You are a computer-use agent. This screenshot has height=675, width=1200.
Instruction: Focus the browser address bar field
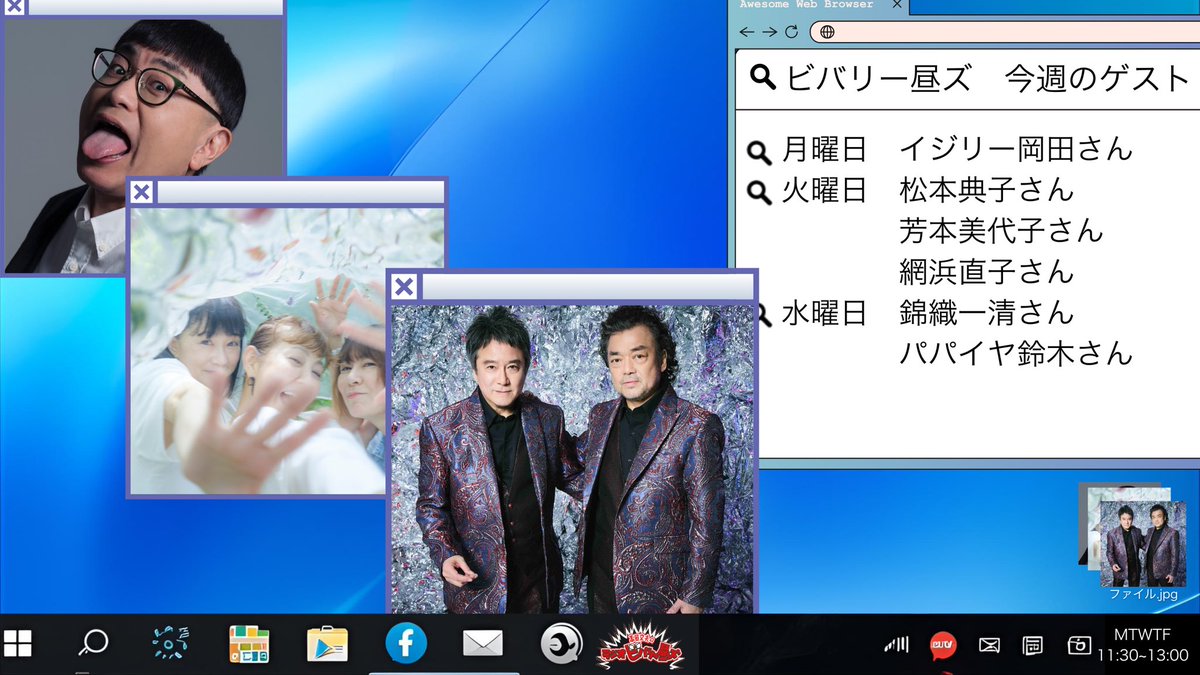[x=1004, y=32]
